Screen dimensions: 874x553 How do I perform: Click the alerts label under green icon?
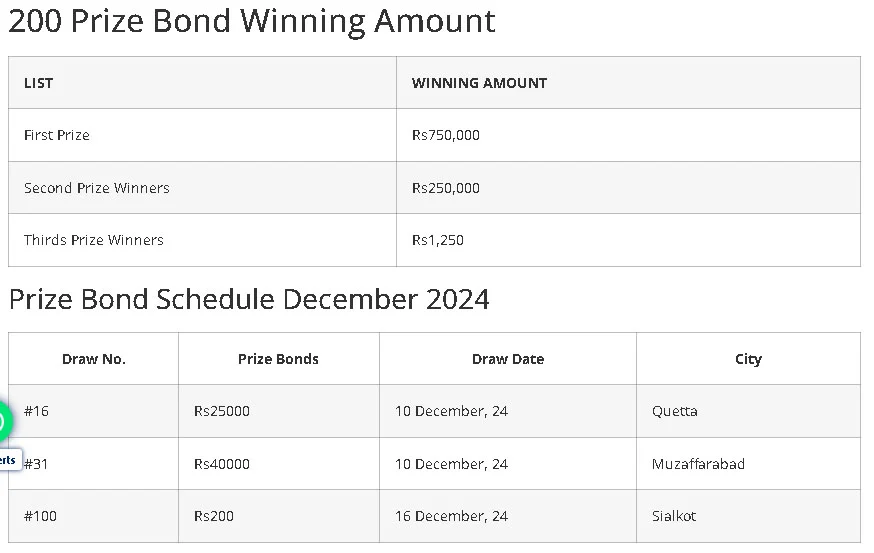[x=8, y=460]
